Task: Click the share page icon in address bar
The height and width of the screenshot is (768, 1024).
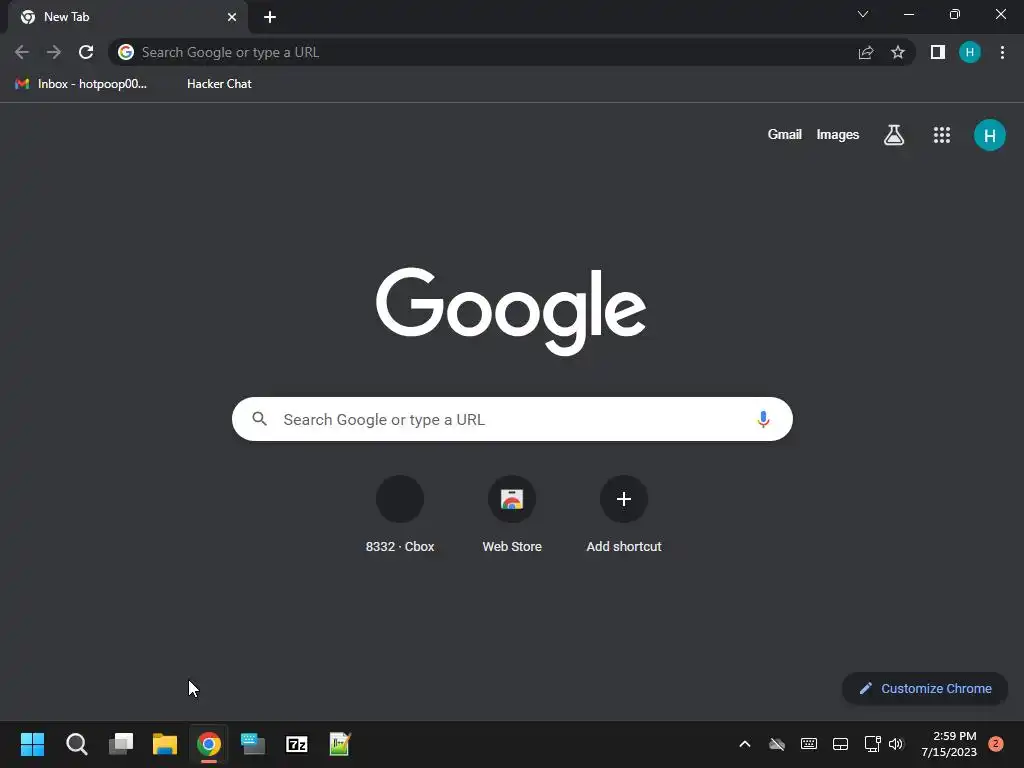Action: pyautogui.click(x=866, y=52)
